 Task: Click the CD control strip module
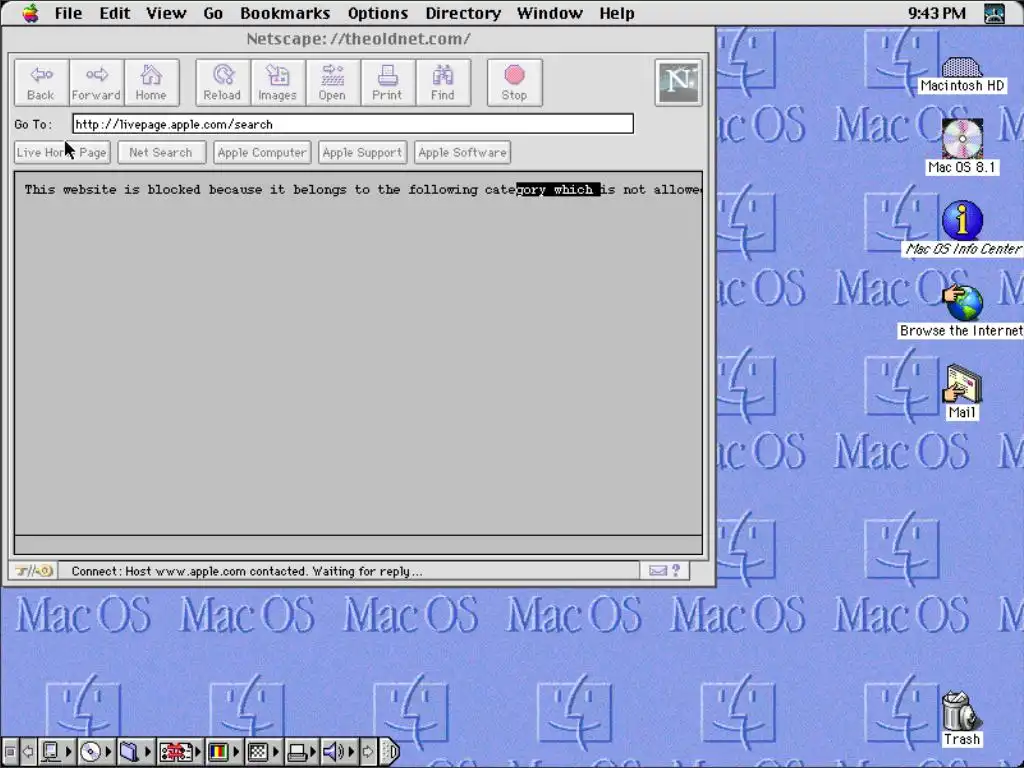[95, 752]
